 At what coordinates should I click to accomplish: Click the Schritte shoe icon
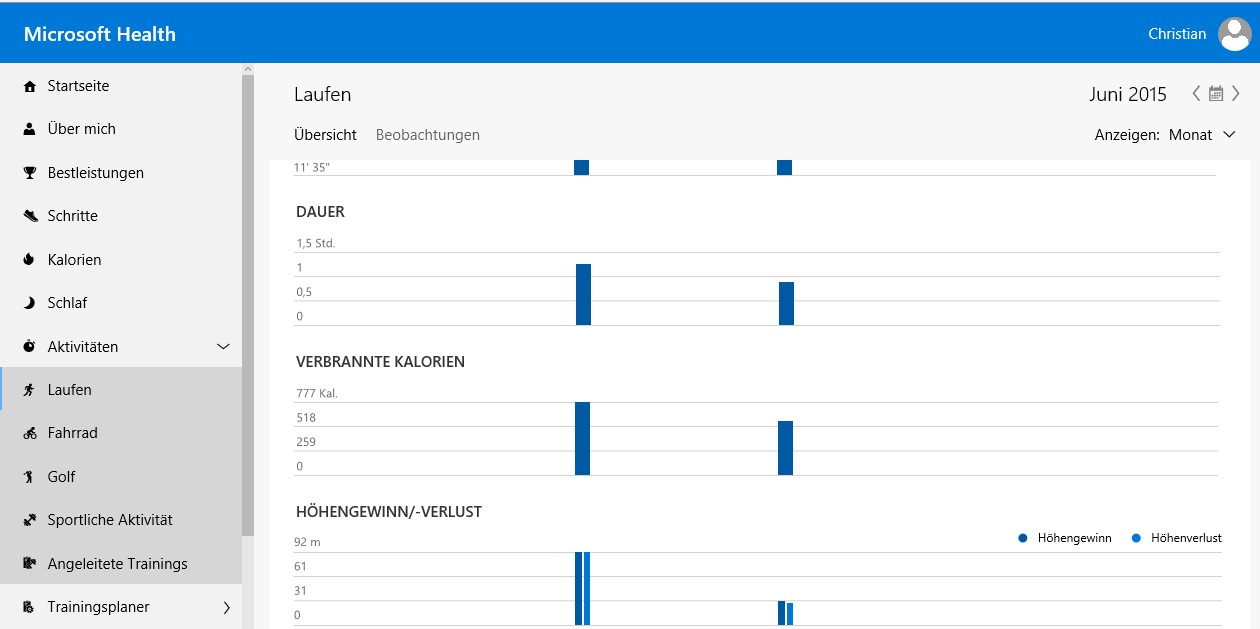point(29,216)
